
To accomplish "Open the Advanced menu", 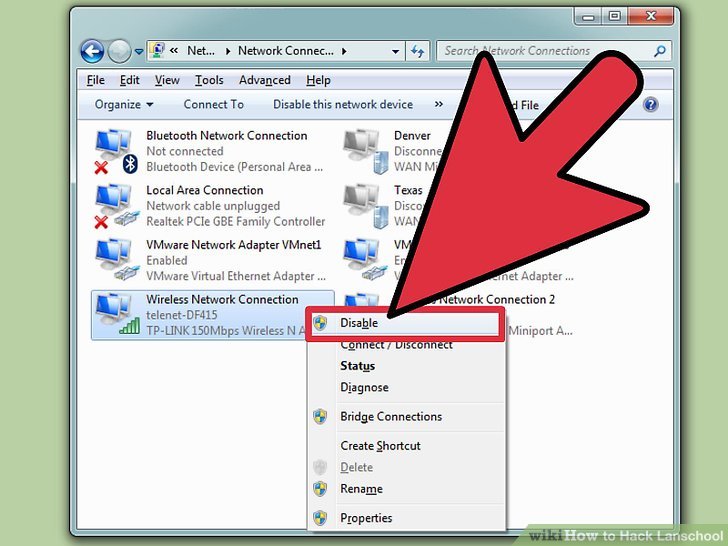I will (x=265, y=80).
